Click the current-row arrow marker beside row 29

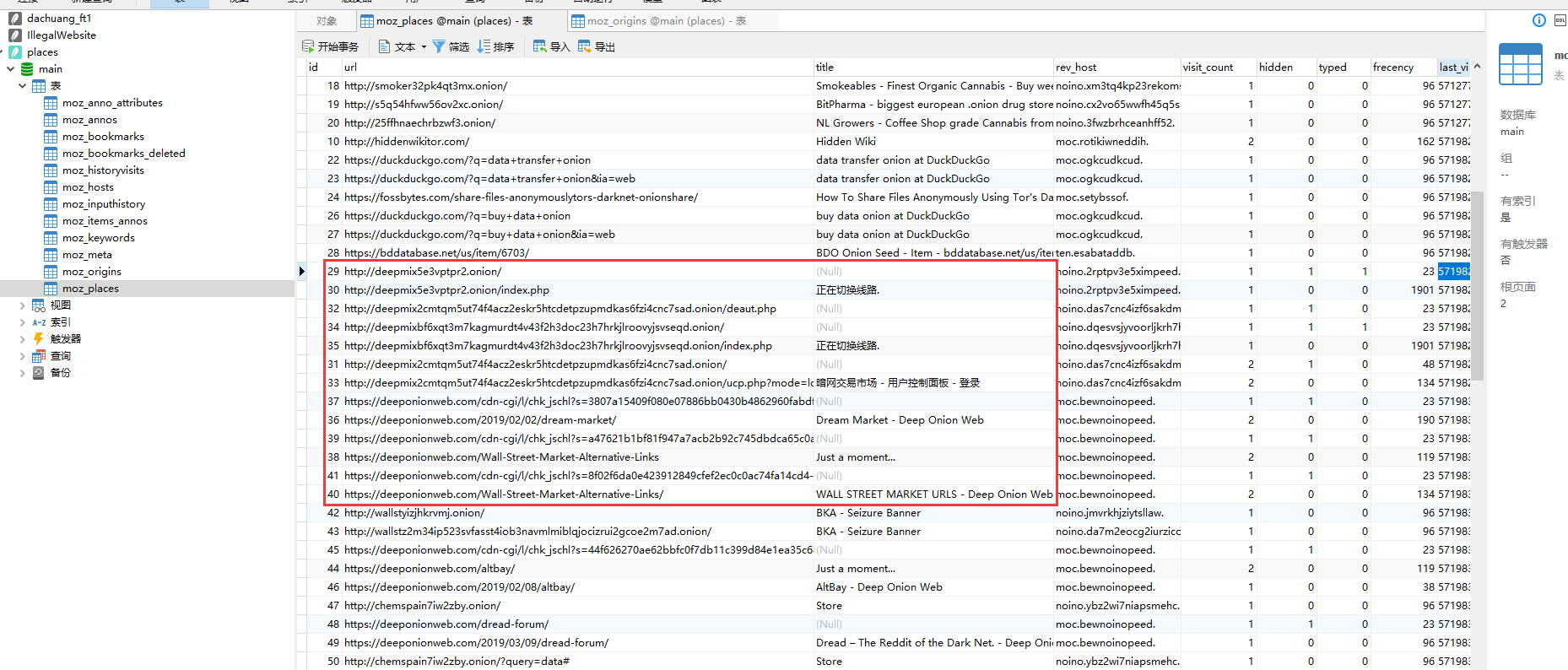coord(301,271)
